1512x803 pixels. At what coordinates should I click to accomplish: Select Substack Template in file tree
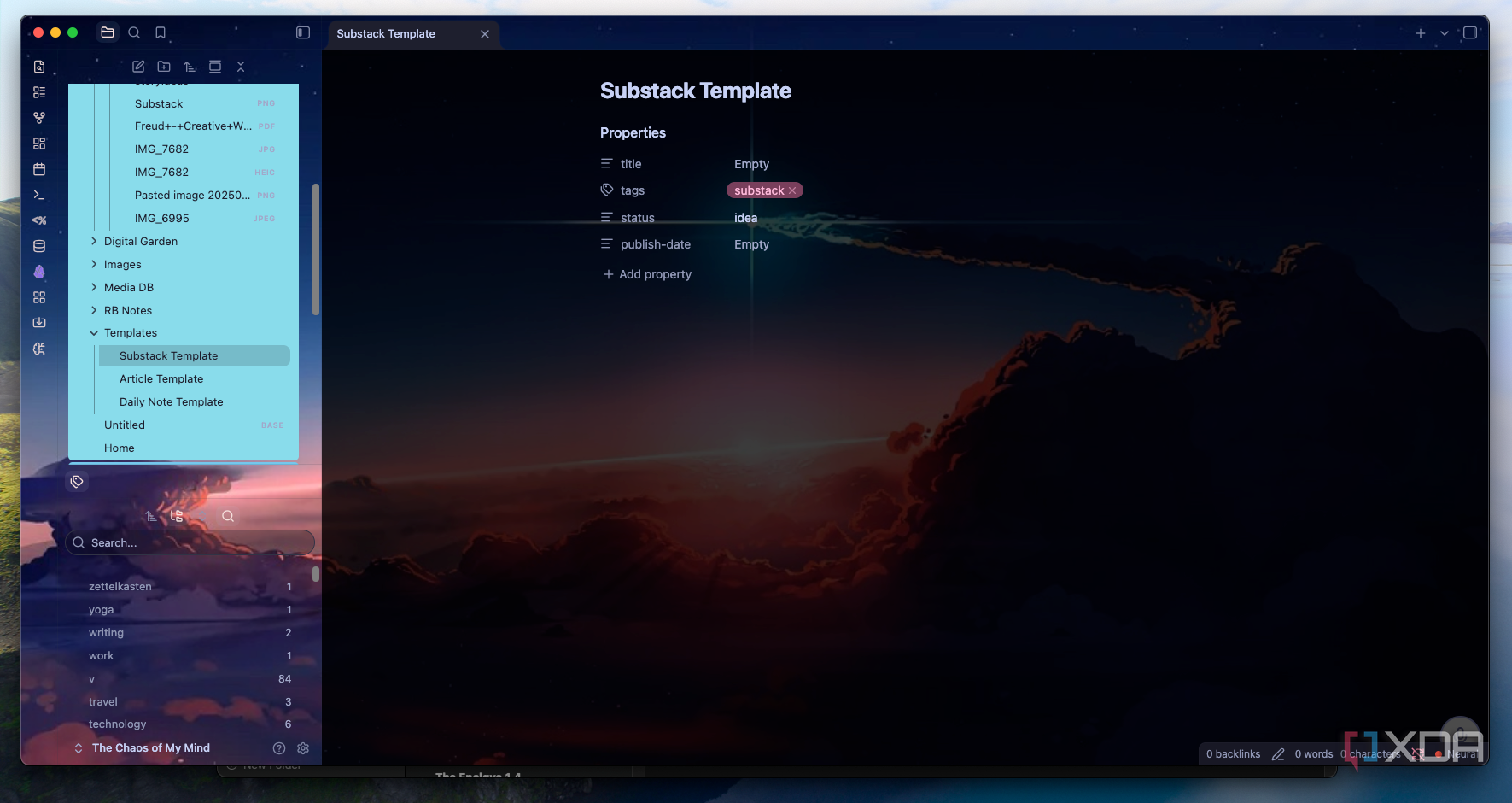[195, 356]
